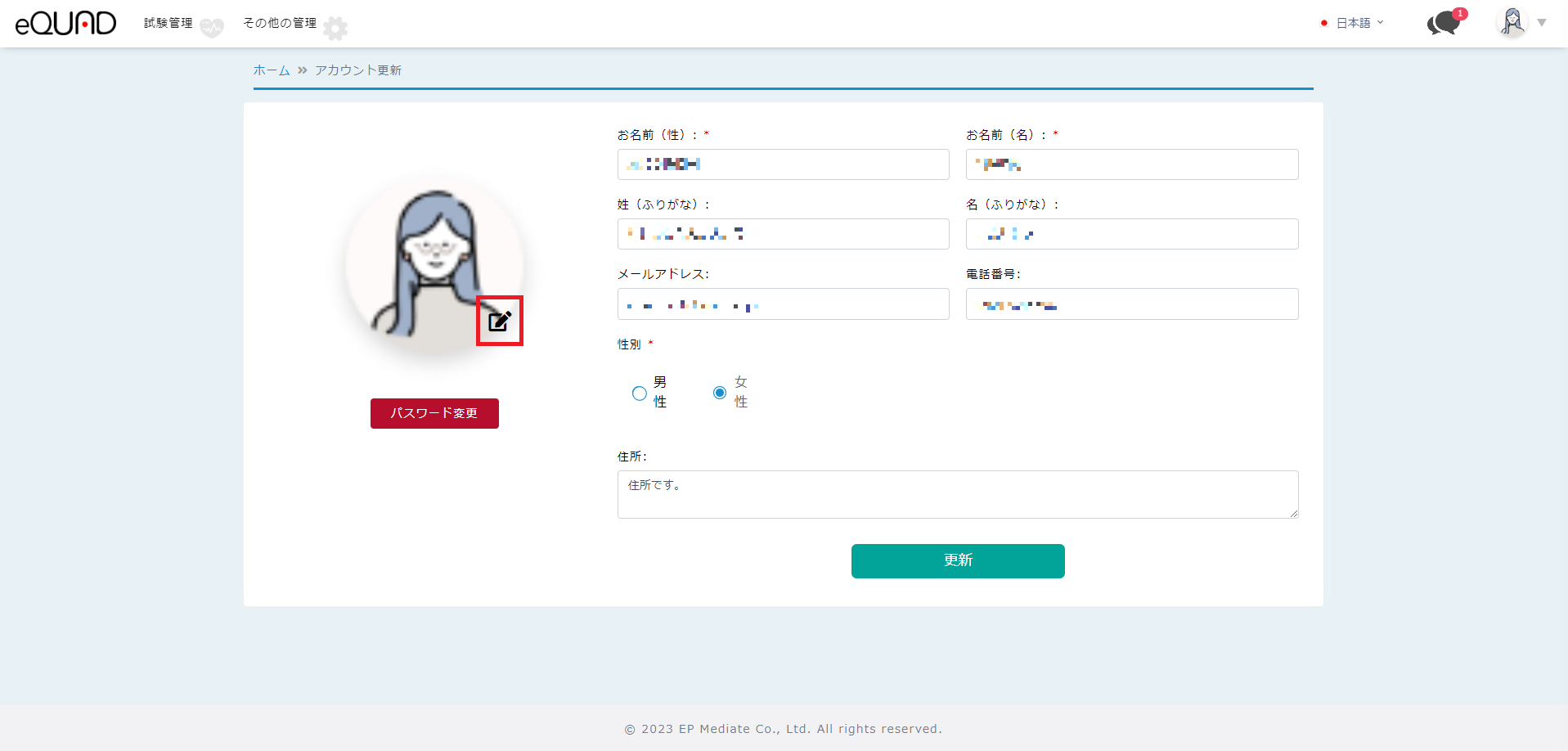The width and height of the screenshot is (1568, 751).
Task: Click the red dot language indicator
Action: (1323, 23)
